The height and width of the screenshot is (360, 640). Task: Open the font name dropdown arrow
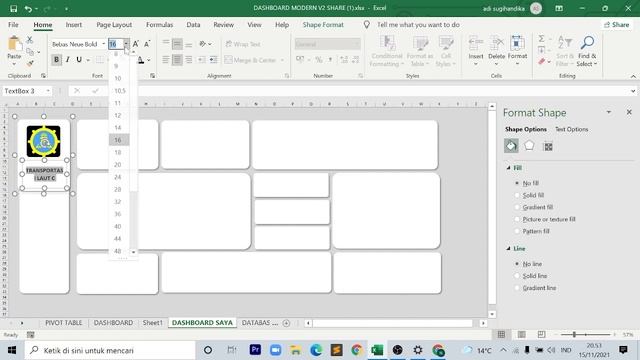coord(104,44)
